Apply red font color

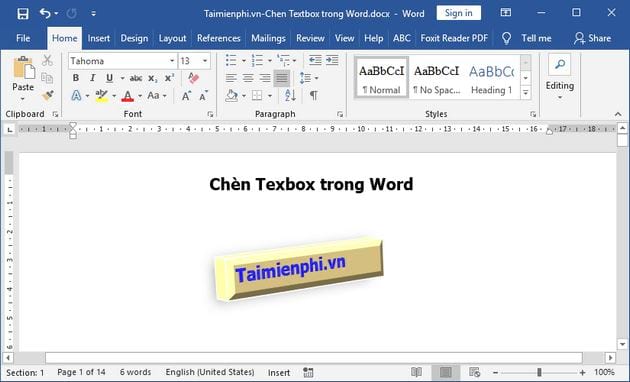[x=128, y=96]
